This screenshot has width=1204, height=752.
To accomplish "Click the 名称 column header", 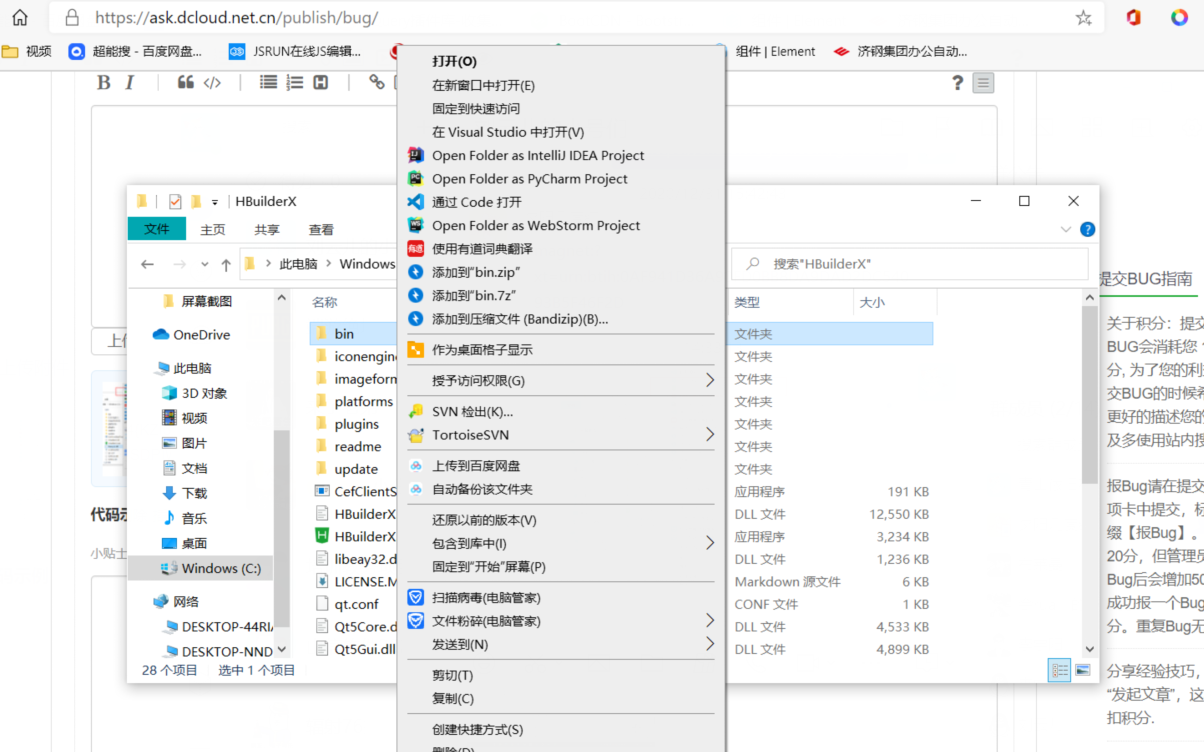I will tap(325, 302).
